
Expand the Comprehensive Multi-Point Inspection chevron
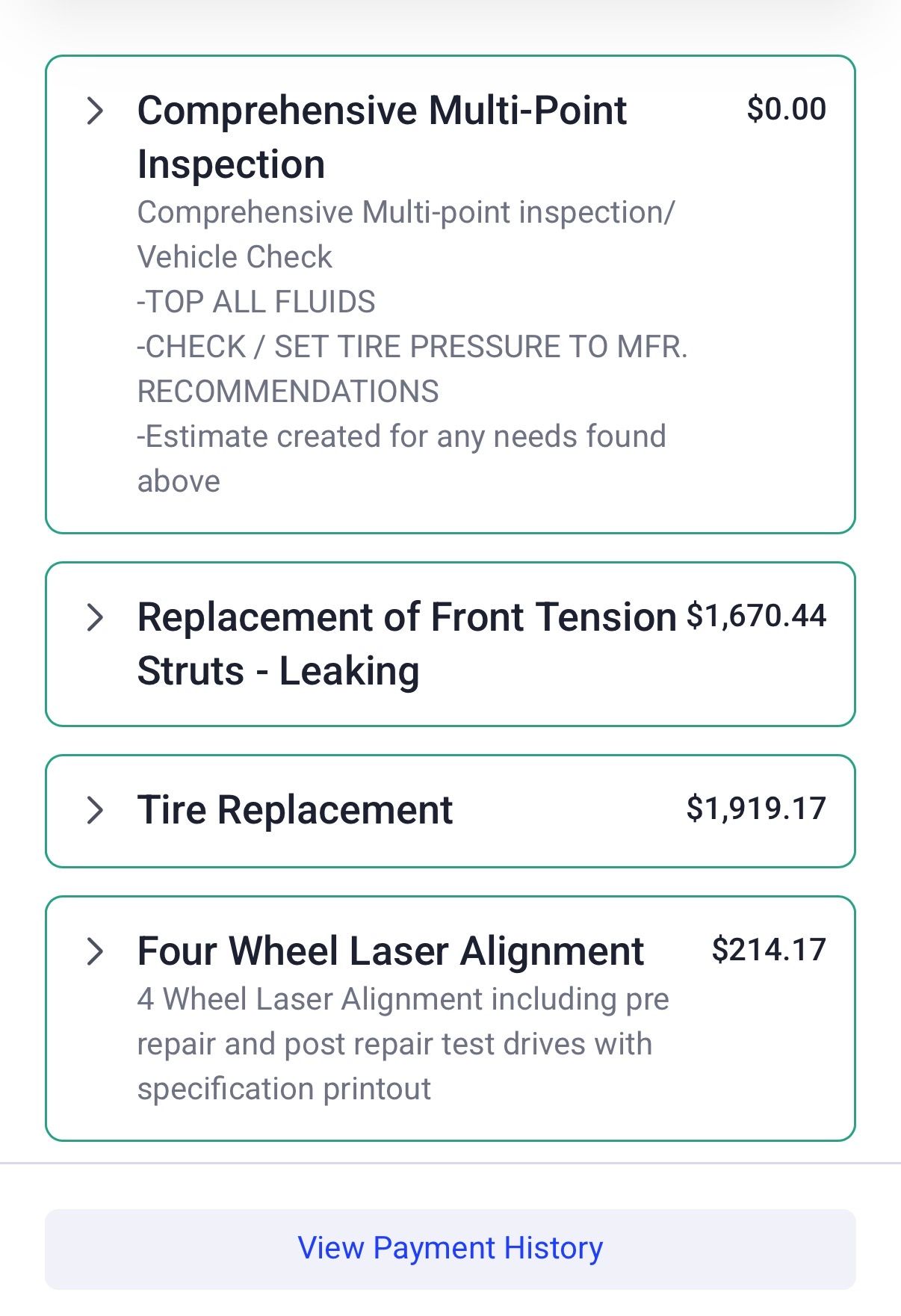[95, 111]
